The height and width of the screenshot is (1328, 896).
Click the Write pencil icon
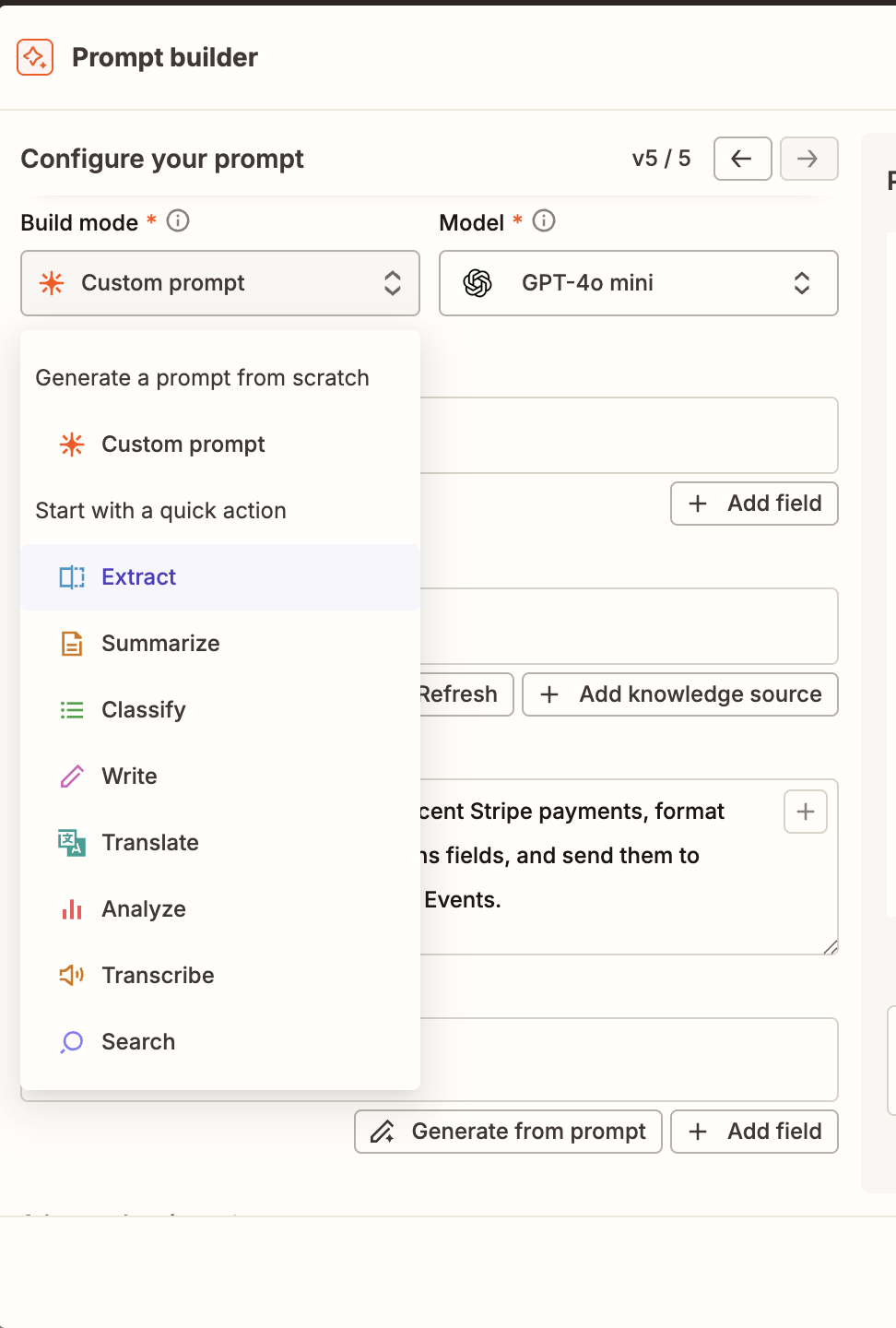click(72, 777)
